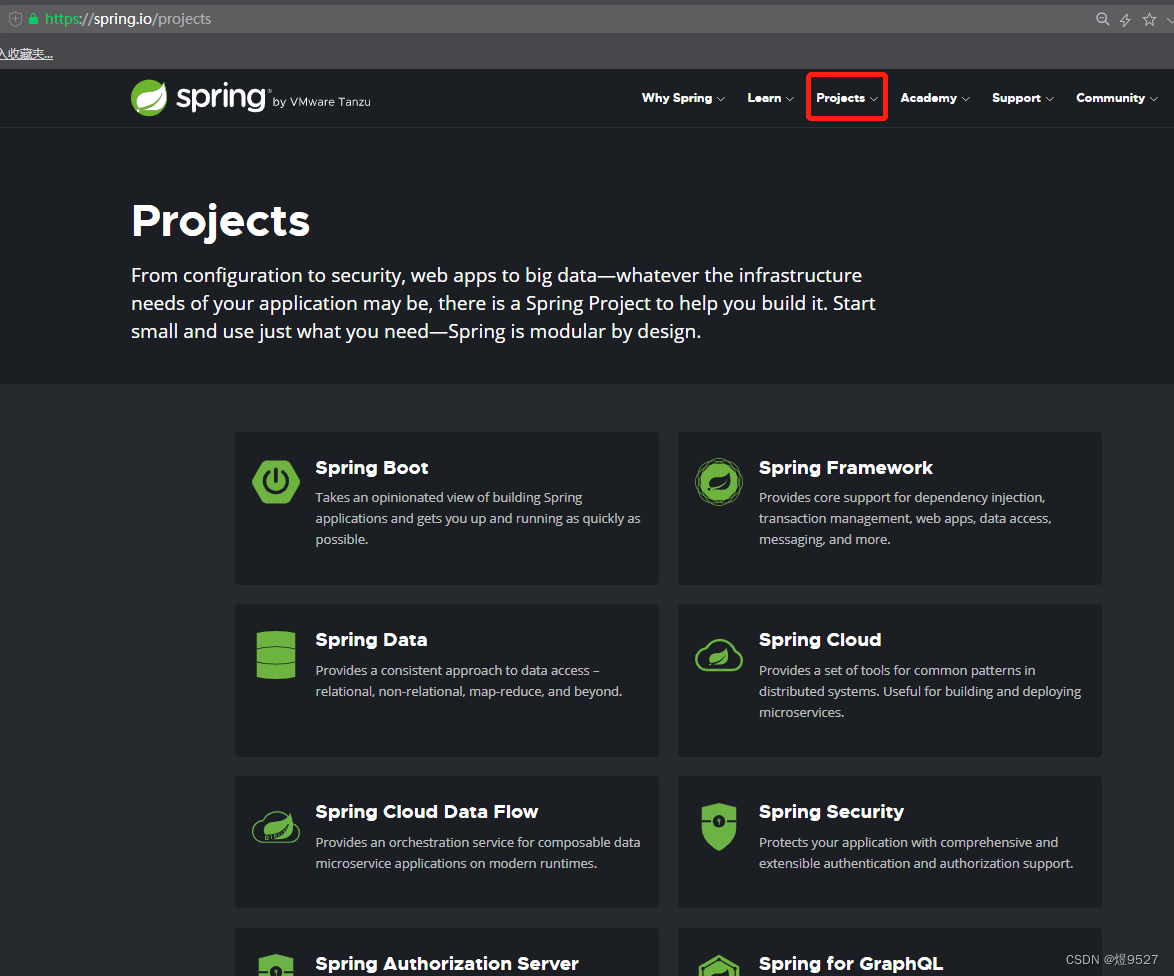The image size is (1174, 976).
Task: Click the Spring Security description text
Action: tap(916, 853)
